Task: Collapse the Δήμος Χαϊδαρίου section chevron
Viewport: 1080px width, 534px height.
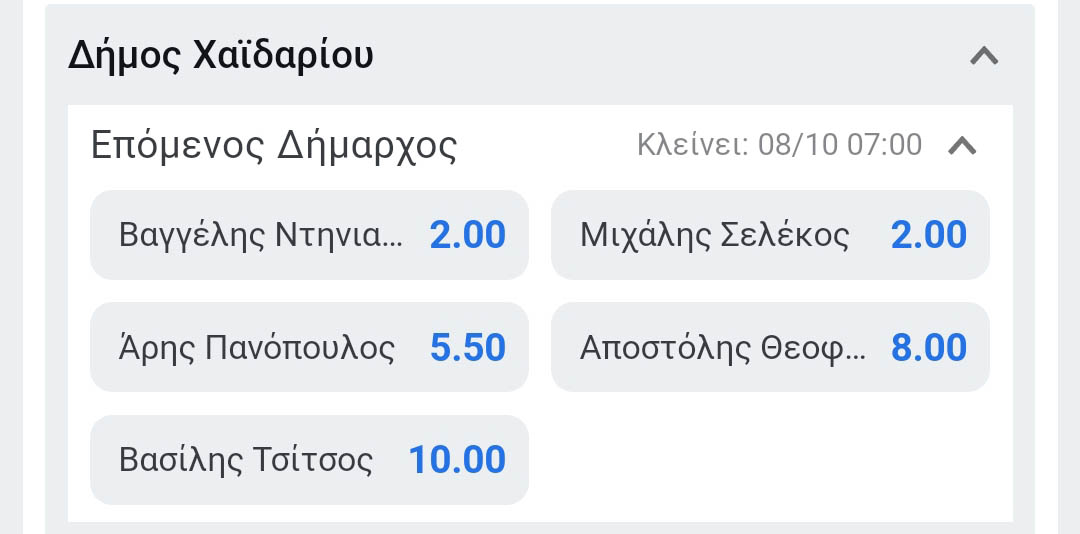Action: click(984, 56)
